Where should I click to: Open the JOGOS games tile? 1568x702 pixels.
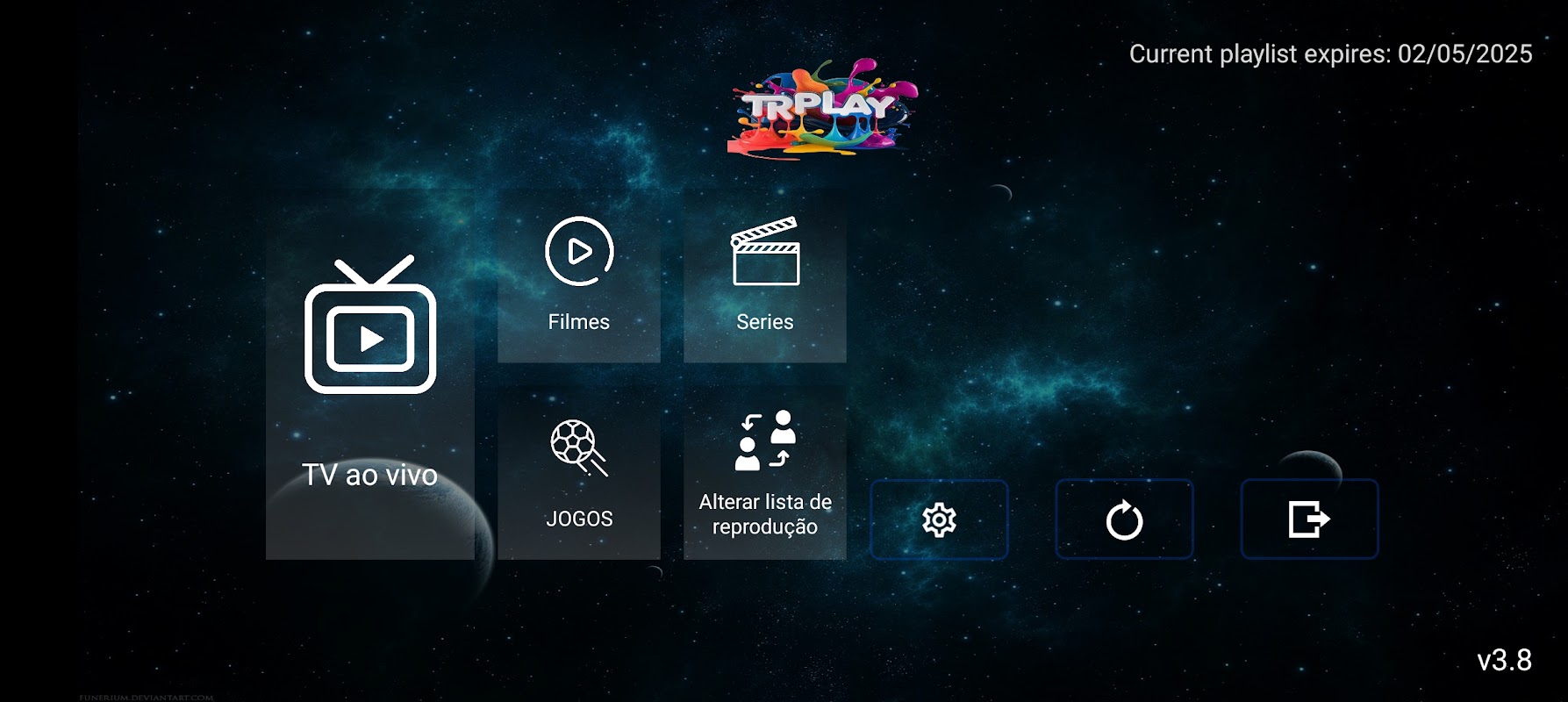tap(579, 473)
